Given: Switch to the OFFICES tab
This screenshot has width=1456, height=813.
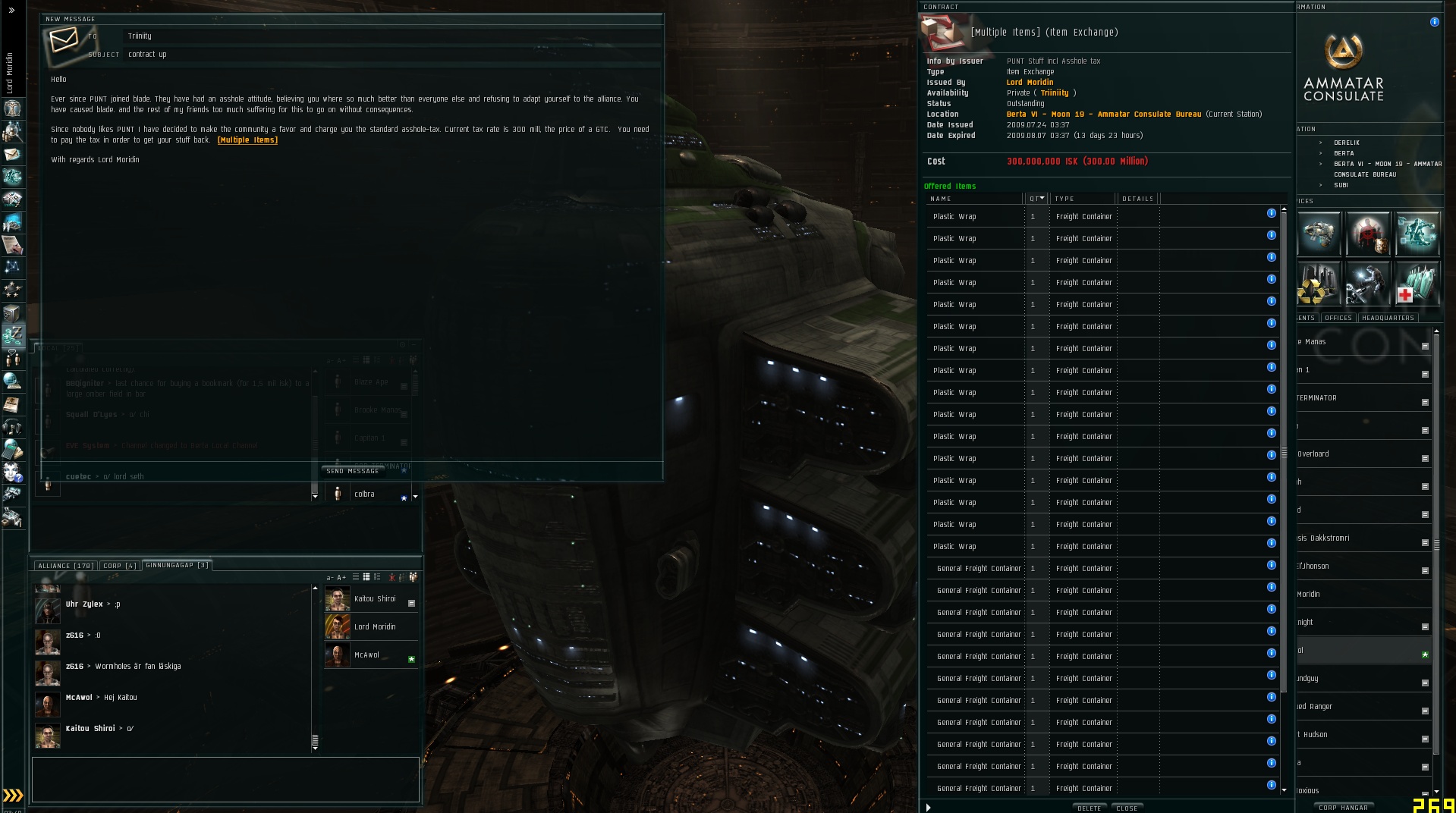Looking at the screenshot, I should point(1338,318).
